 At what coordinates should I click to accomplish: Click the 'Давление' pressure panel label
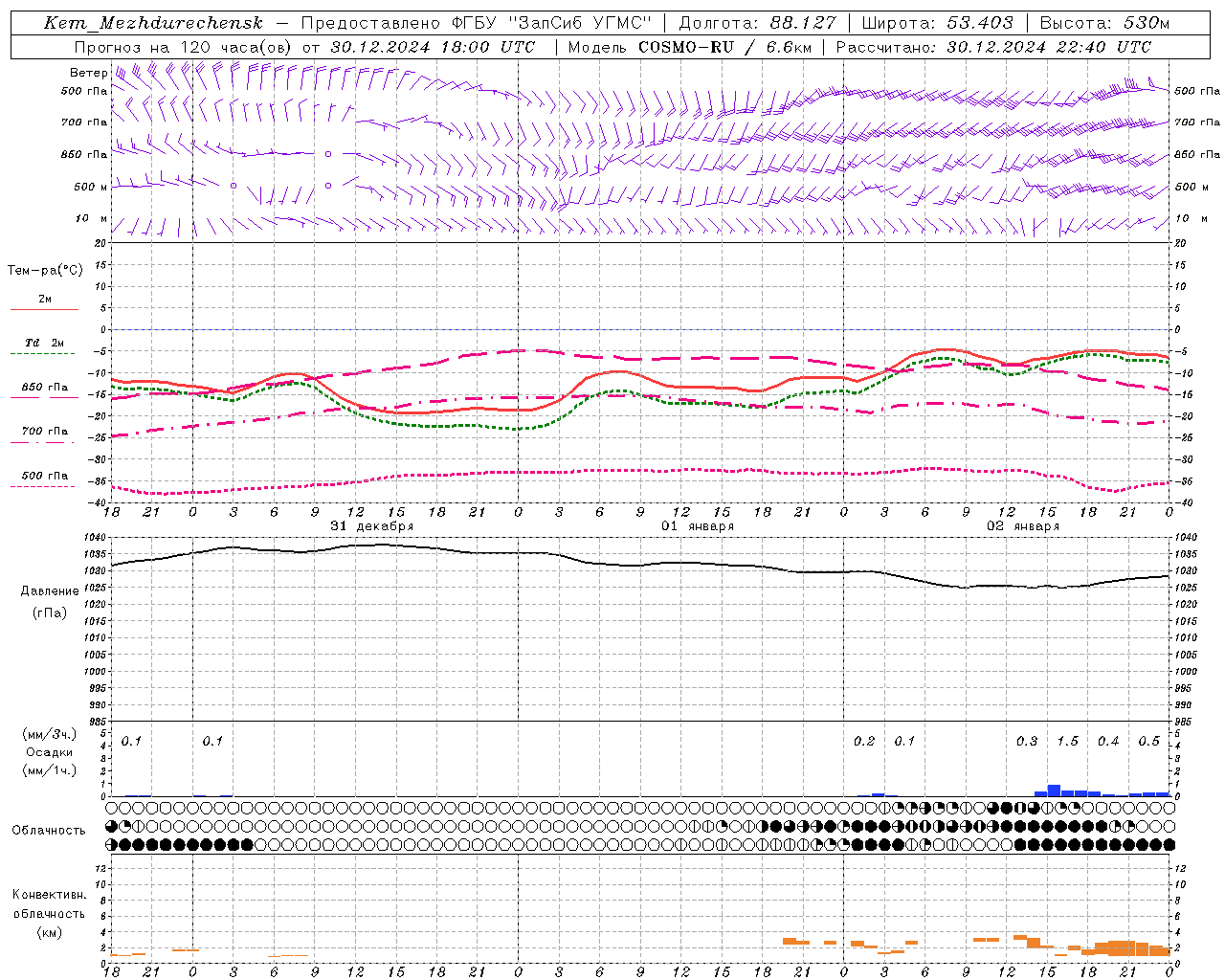(x=50, y=591)
